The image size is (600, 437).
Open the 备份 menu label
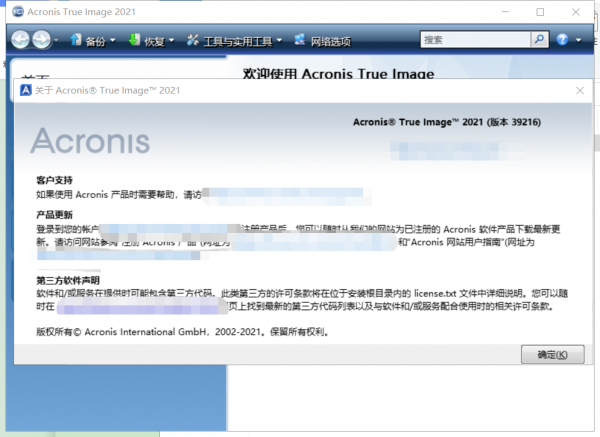coord(96,41)
